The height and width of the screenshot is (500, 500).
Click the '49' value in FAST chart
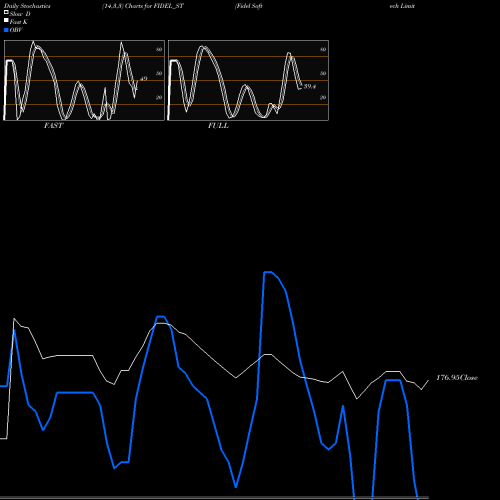[x=144, y=79]
